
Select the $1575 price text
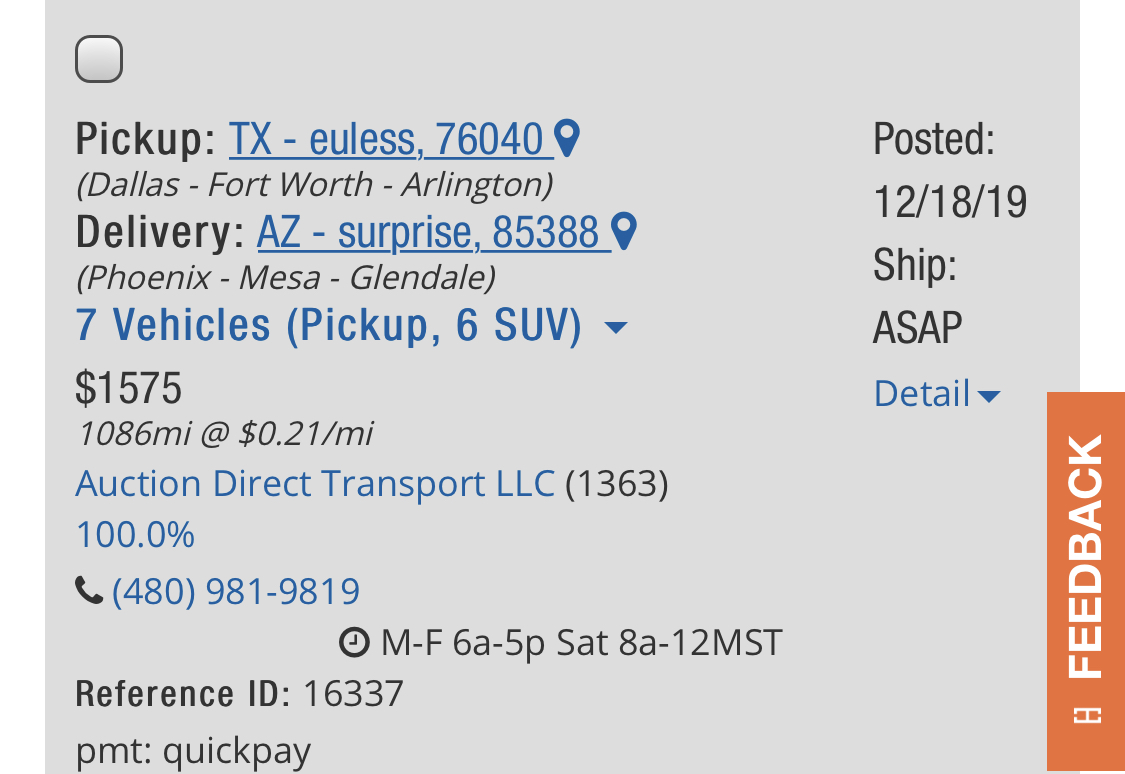128,388
